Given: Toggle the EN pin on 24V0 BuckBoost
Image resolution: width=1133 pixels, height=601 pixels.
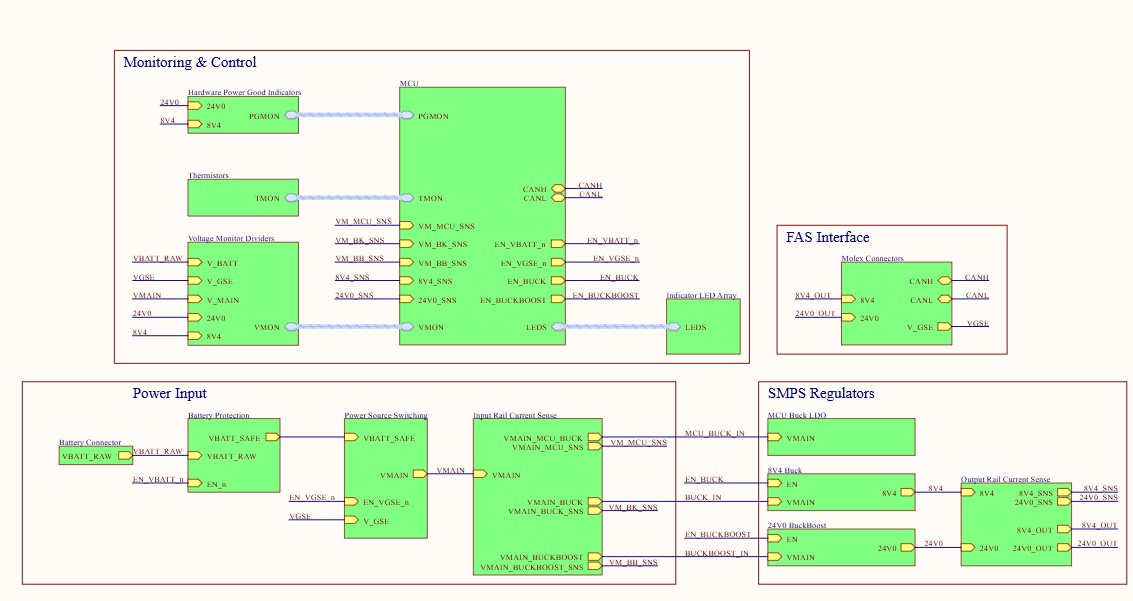Looking at the screenshot, I should [x=774, y=539].
